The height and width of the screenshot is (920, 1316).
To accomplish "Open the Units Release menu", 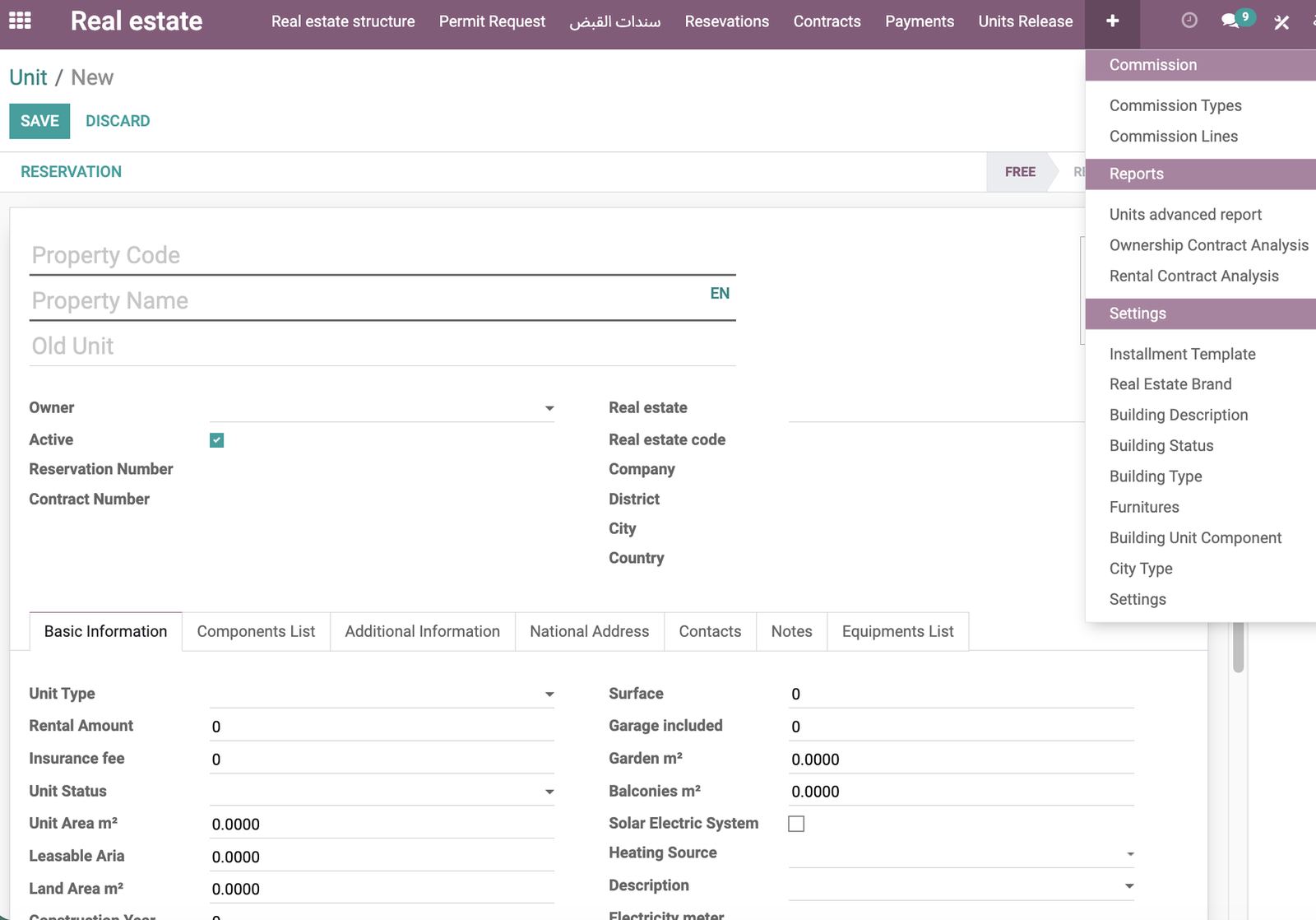I will pos(1026,21).
